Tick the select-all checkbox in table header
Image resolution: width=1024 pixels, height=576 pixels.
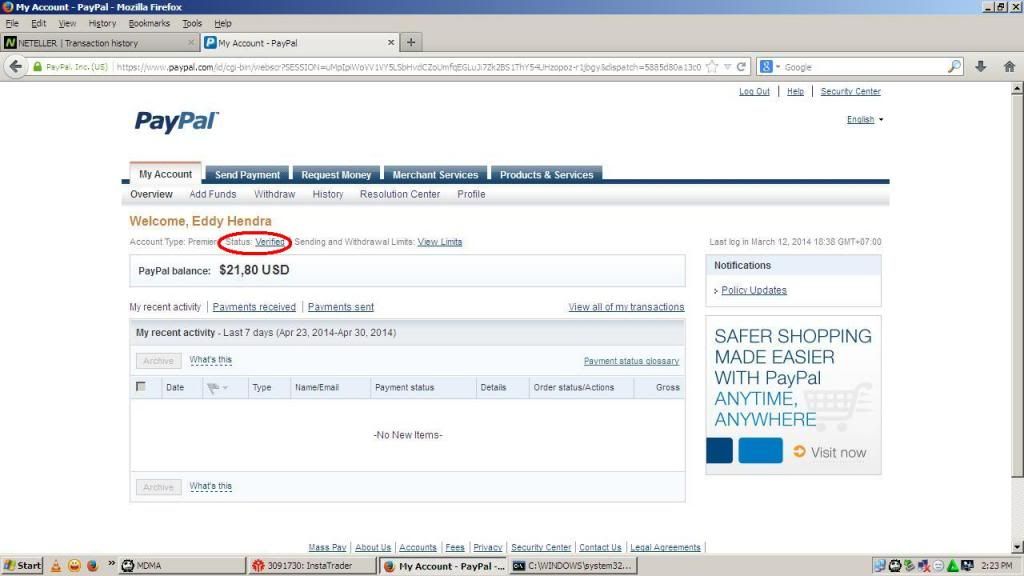click(141, 387)
